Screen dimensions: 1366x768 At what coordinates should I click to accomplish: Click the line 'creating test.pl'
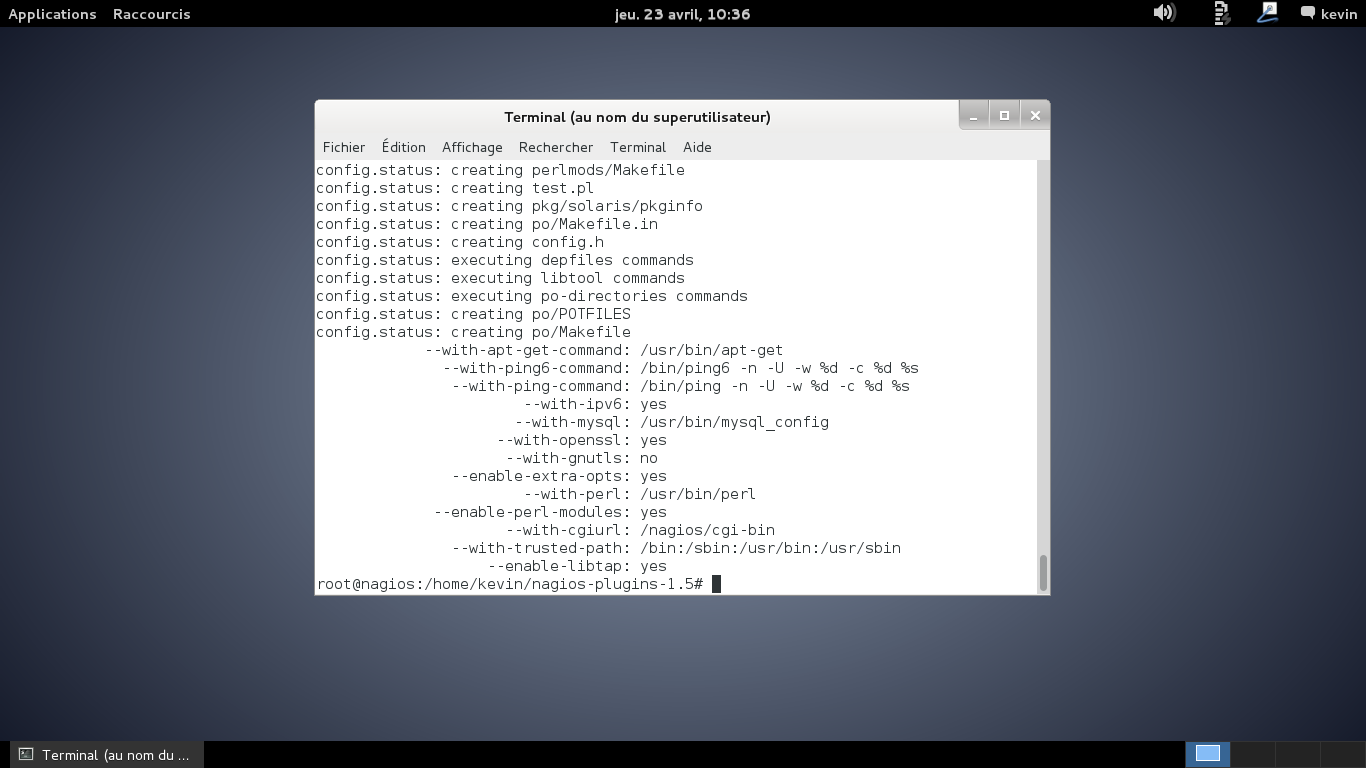(455, 188)
